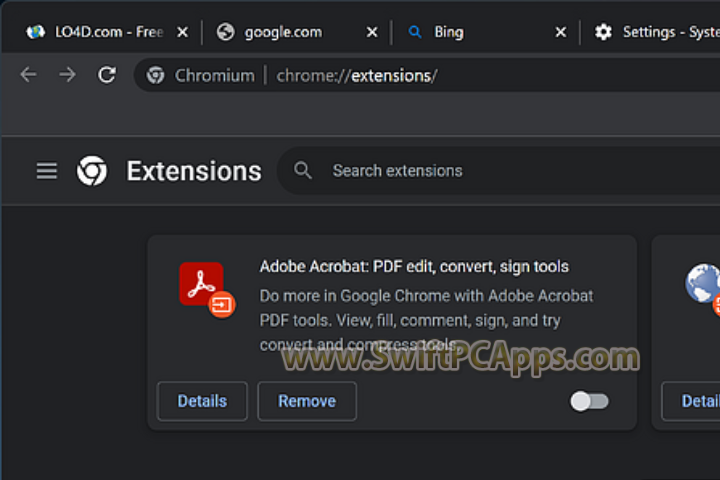720x480 pixels.
Task: Click the Settings tab gear icon
Action: [x=603, y=32]
